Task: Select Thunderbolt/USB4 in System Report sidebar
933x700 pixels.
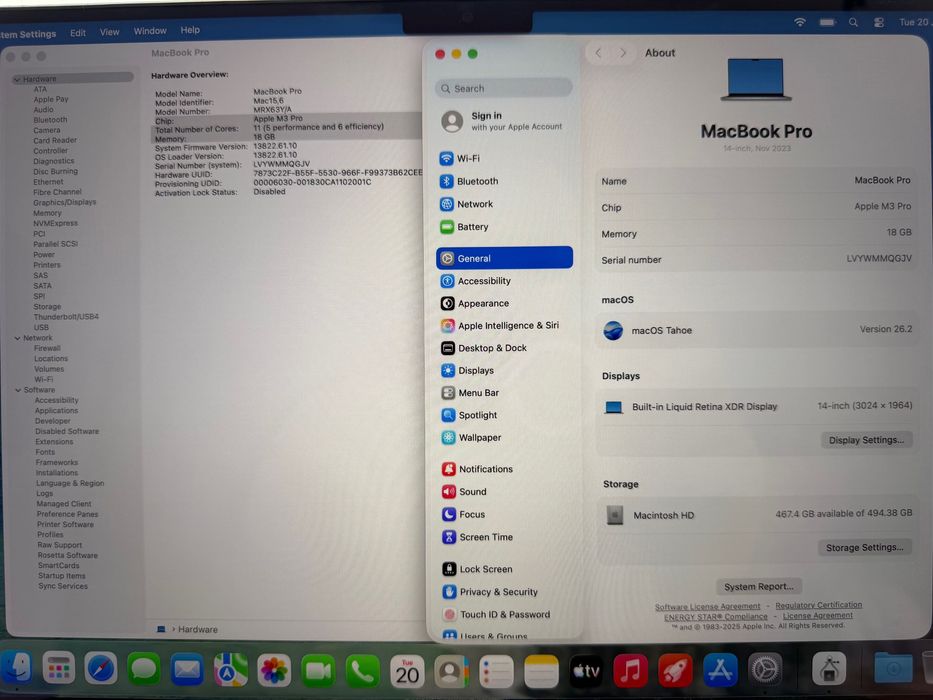Action: click(x=66, y=317)
